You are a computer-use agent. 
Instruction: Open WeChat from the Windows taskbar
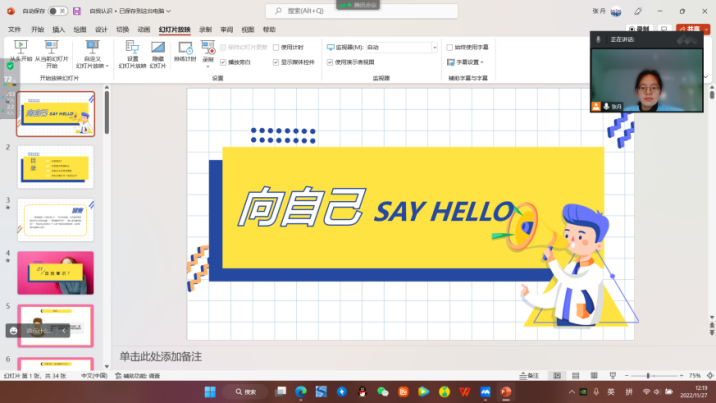click(382, 391)
